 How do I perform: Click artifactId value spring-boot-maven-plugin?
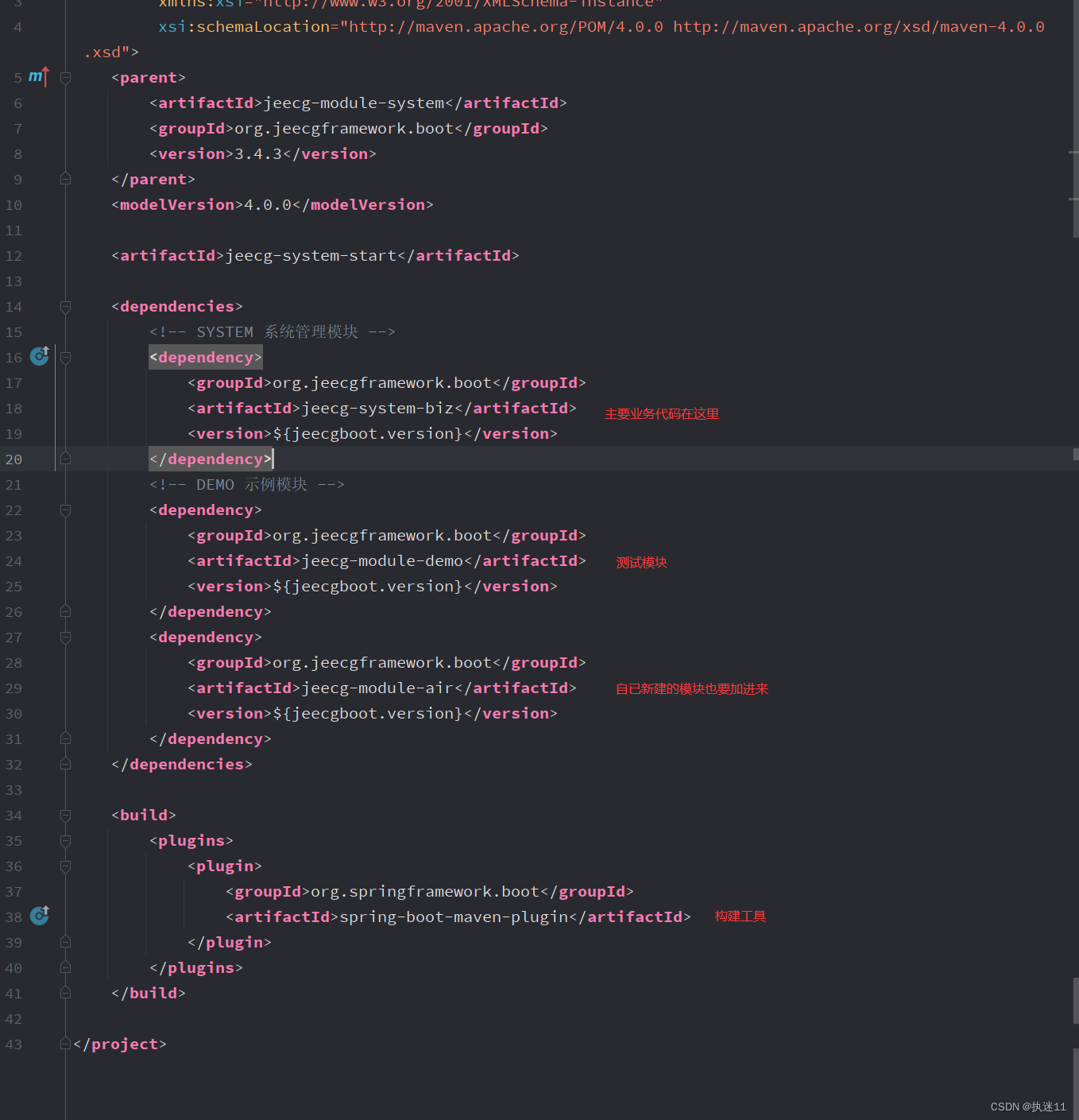click(454, 917)
